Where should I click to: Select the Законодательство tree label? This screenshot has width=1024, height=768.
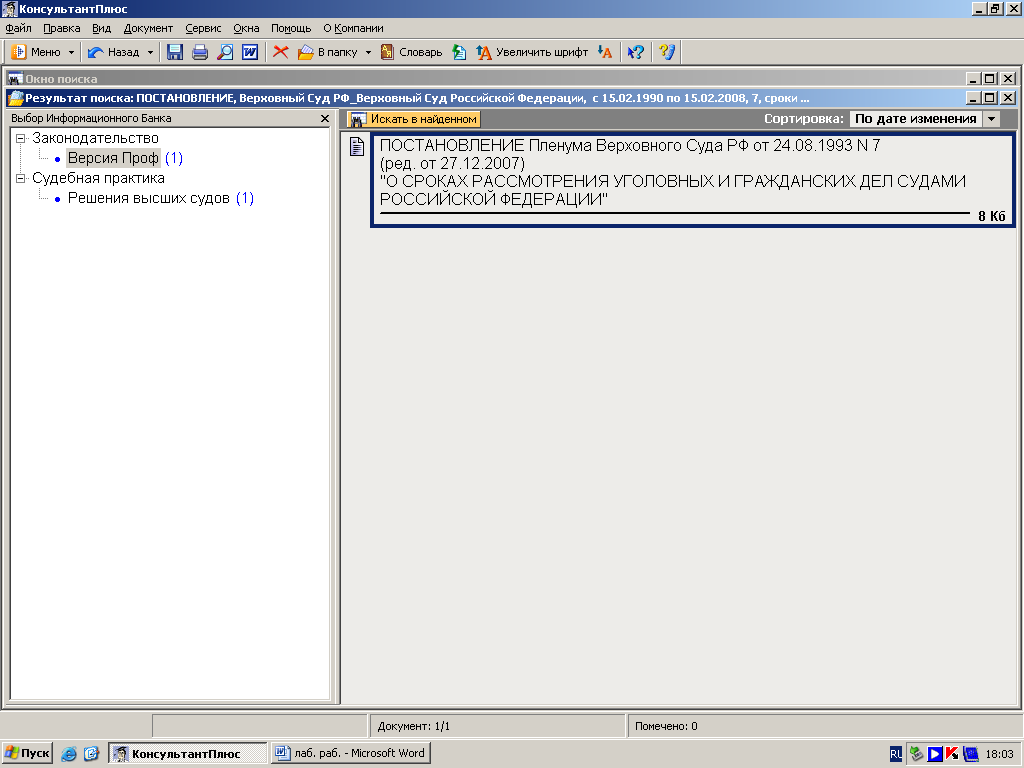[95, 138]
